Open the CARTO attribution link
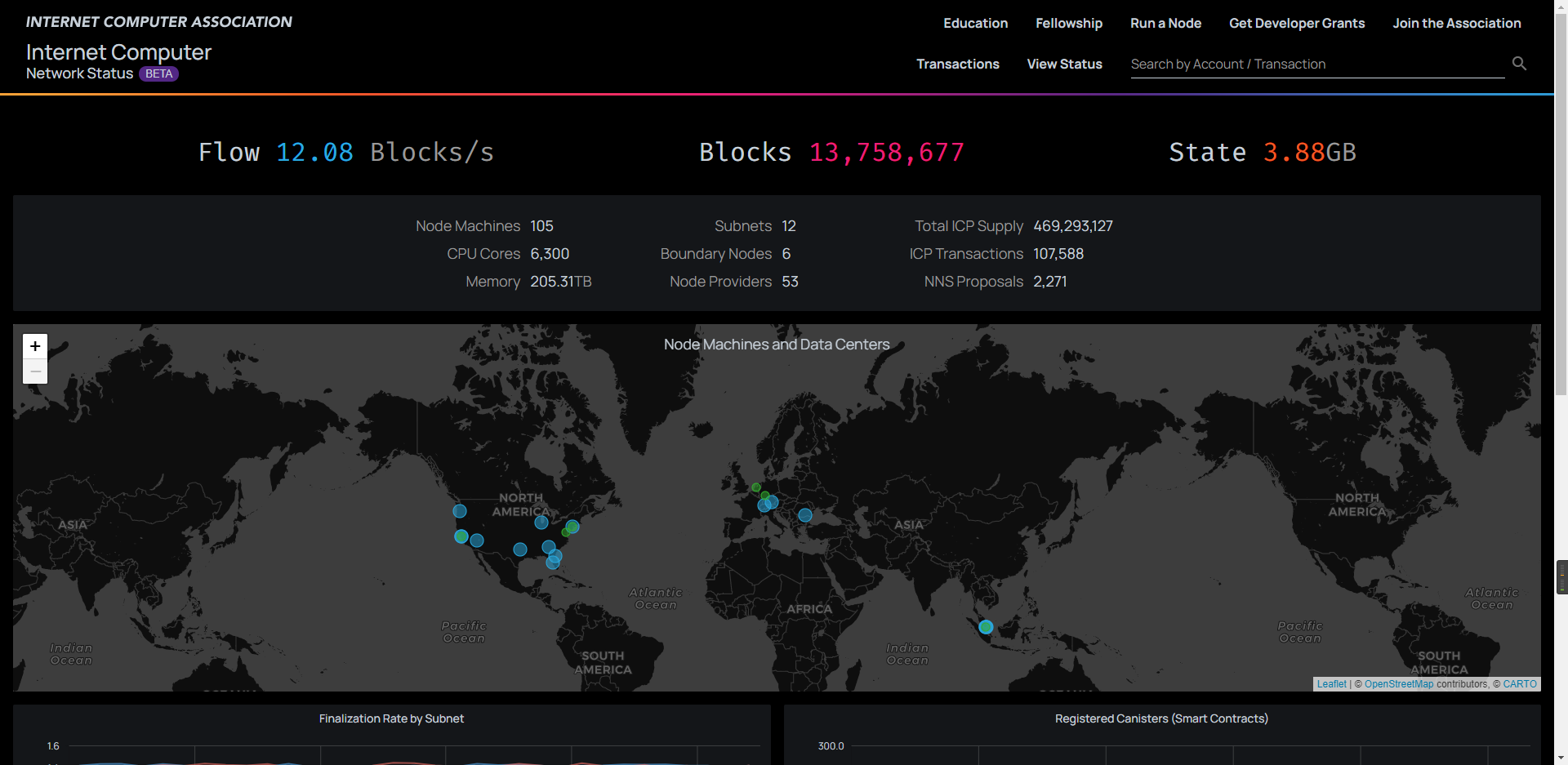The image size is (1568, 765). [1520, 684]
